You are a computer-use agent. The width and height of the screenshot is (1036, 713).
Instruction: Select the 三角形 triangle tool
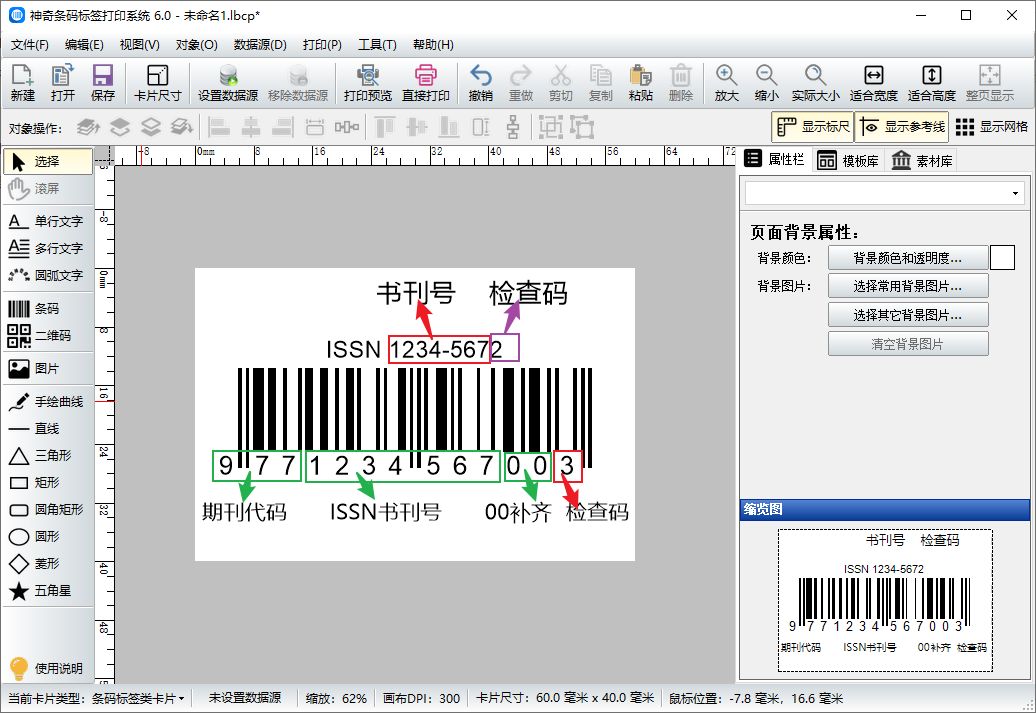click(47, 455)
